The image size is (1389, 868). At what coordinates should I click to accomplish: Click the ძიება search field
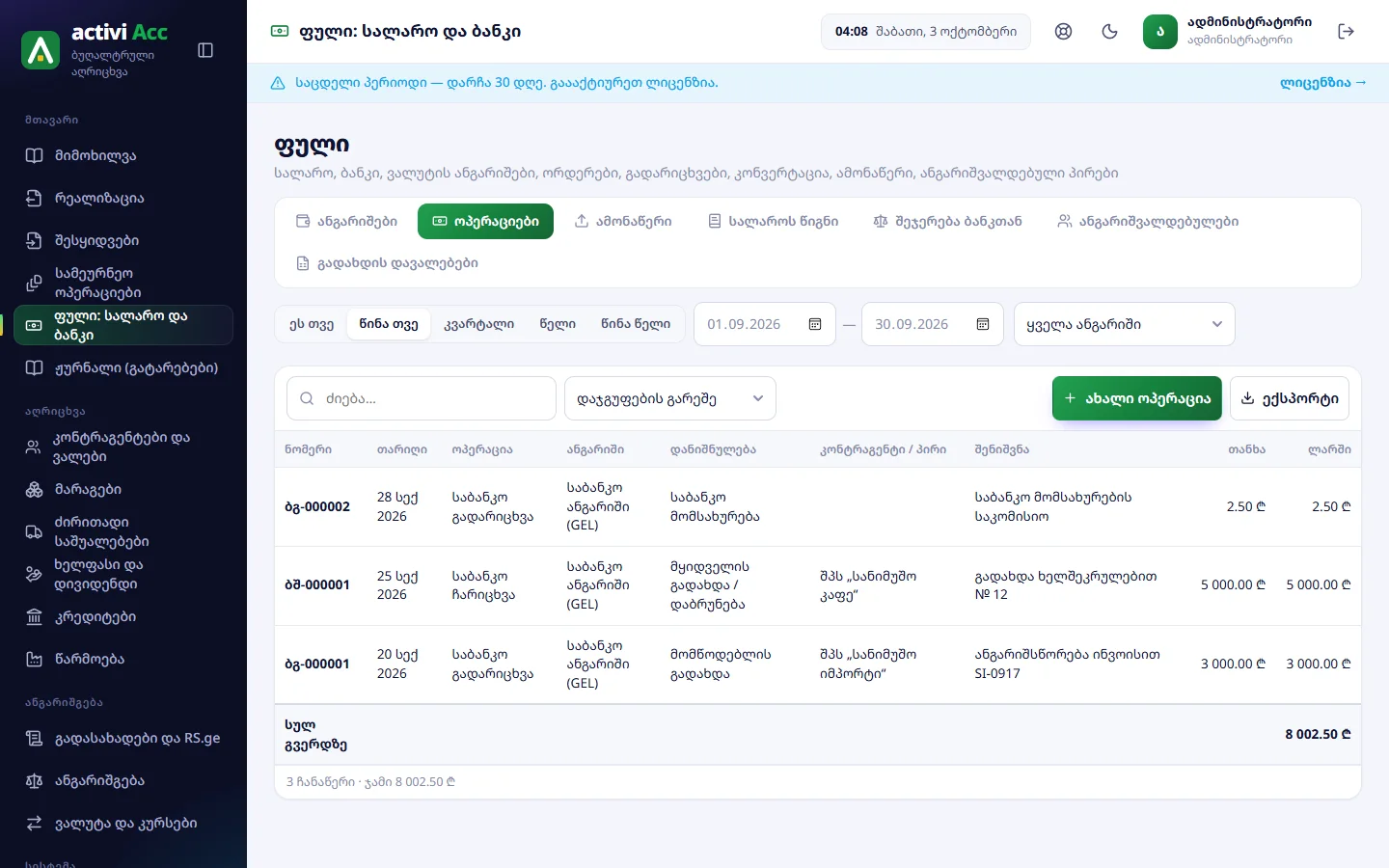422,398
